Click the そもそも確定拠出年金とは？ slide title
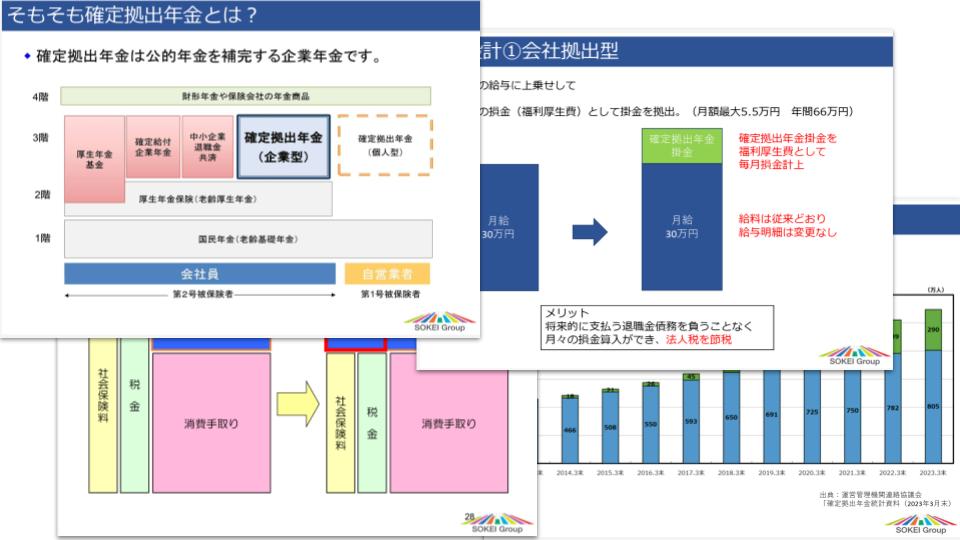 [x=133, y=14]
